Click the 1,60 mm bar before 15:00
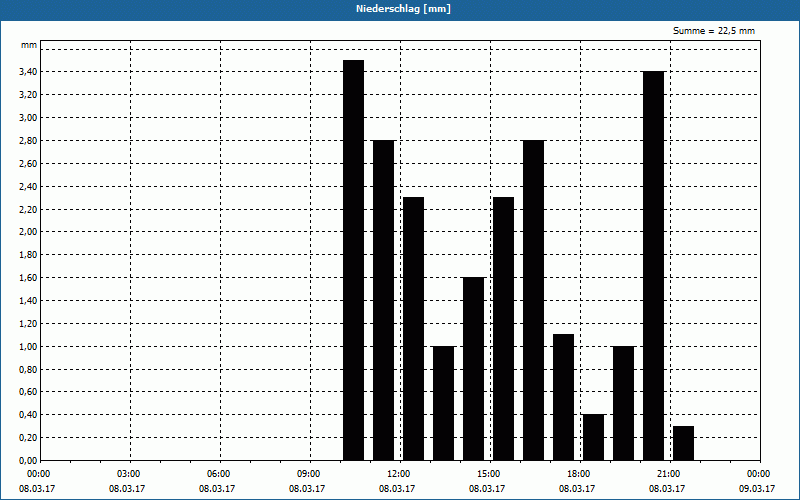Image resolution: width=800 pixels, height=500 pixels. [473, 369]
